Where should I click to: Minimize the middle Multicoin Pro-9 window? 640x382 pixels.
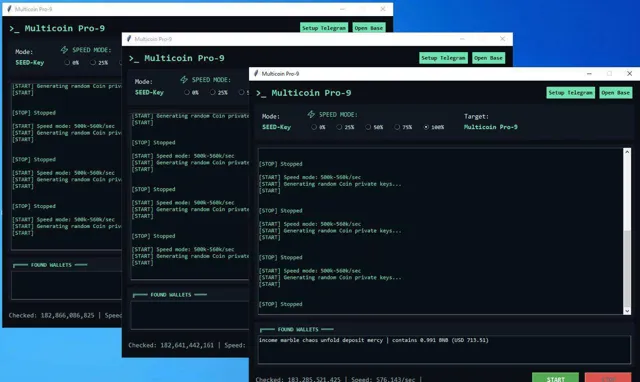tap(462, 39)
